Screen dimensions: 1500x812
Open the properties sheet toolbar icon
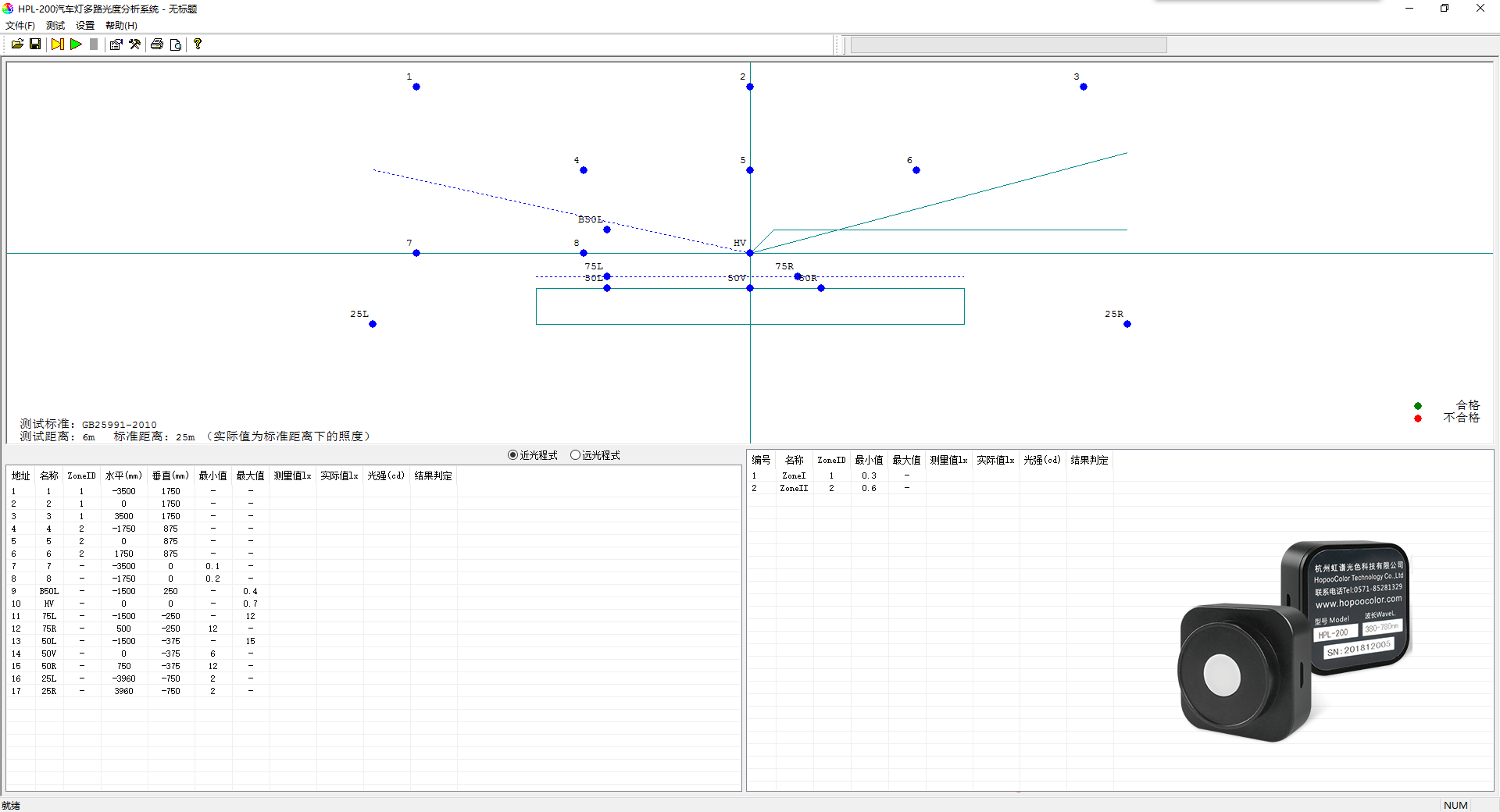click(x=116, y=45)
